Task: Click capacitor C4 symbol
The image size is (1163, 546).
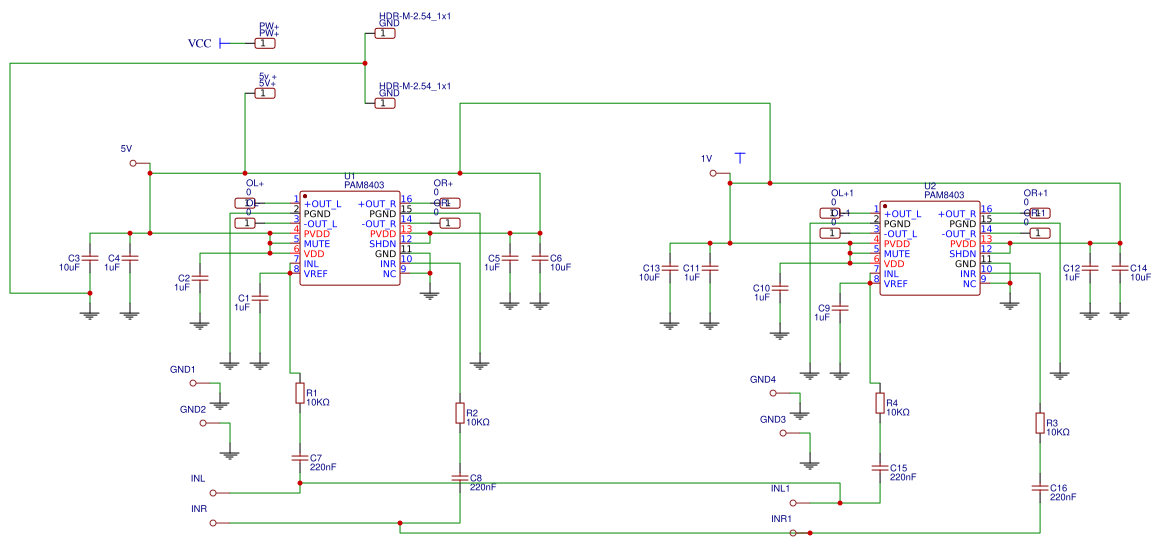Action: tap(130, 258)
